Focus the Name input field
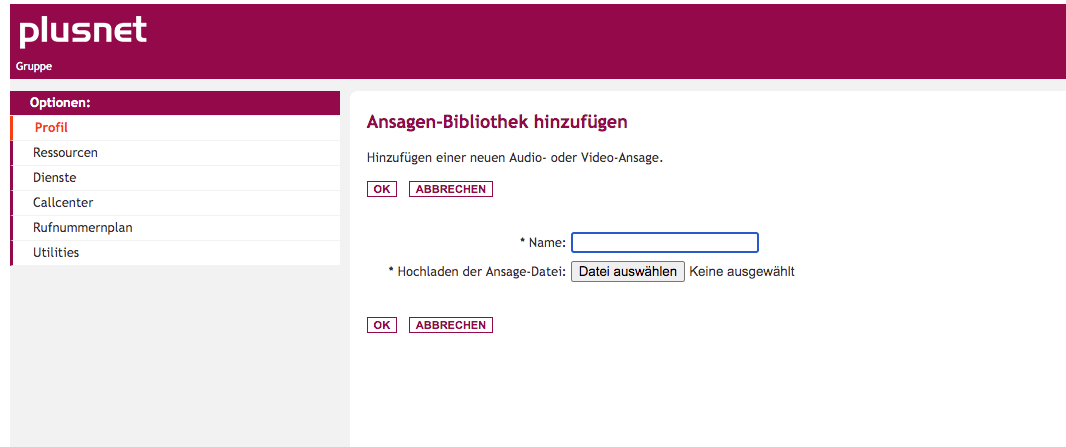The height and width of the screenshot is (447, 1066). point(665,243)
